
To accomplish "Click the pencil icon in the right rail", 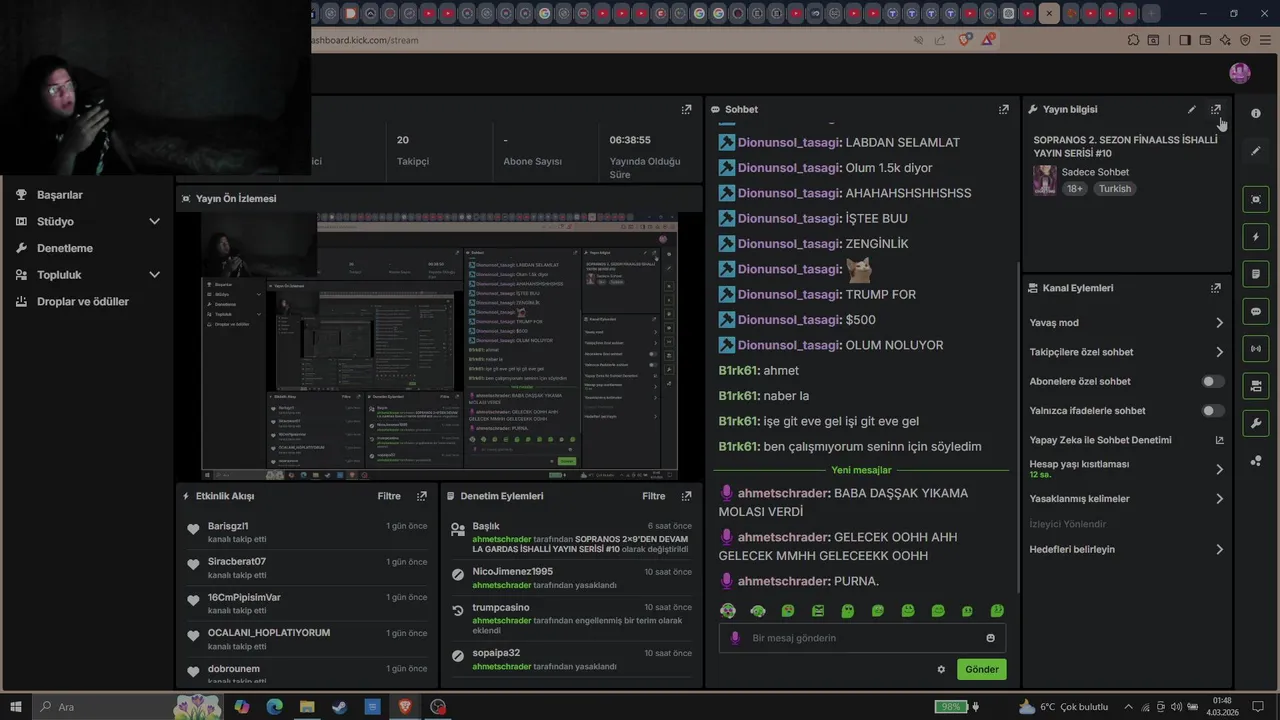I will (1256, 151).
